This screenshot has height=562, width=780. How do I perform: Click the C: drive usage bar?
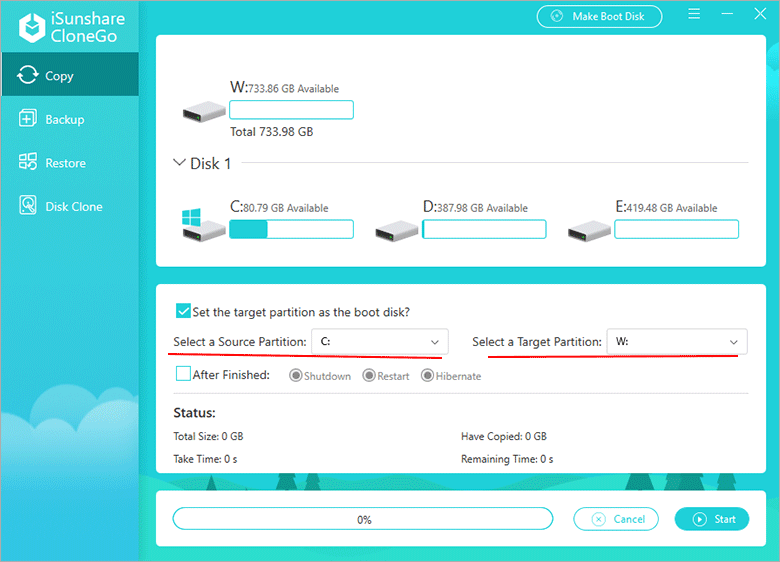tap(292, 229)
